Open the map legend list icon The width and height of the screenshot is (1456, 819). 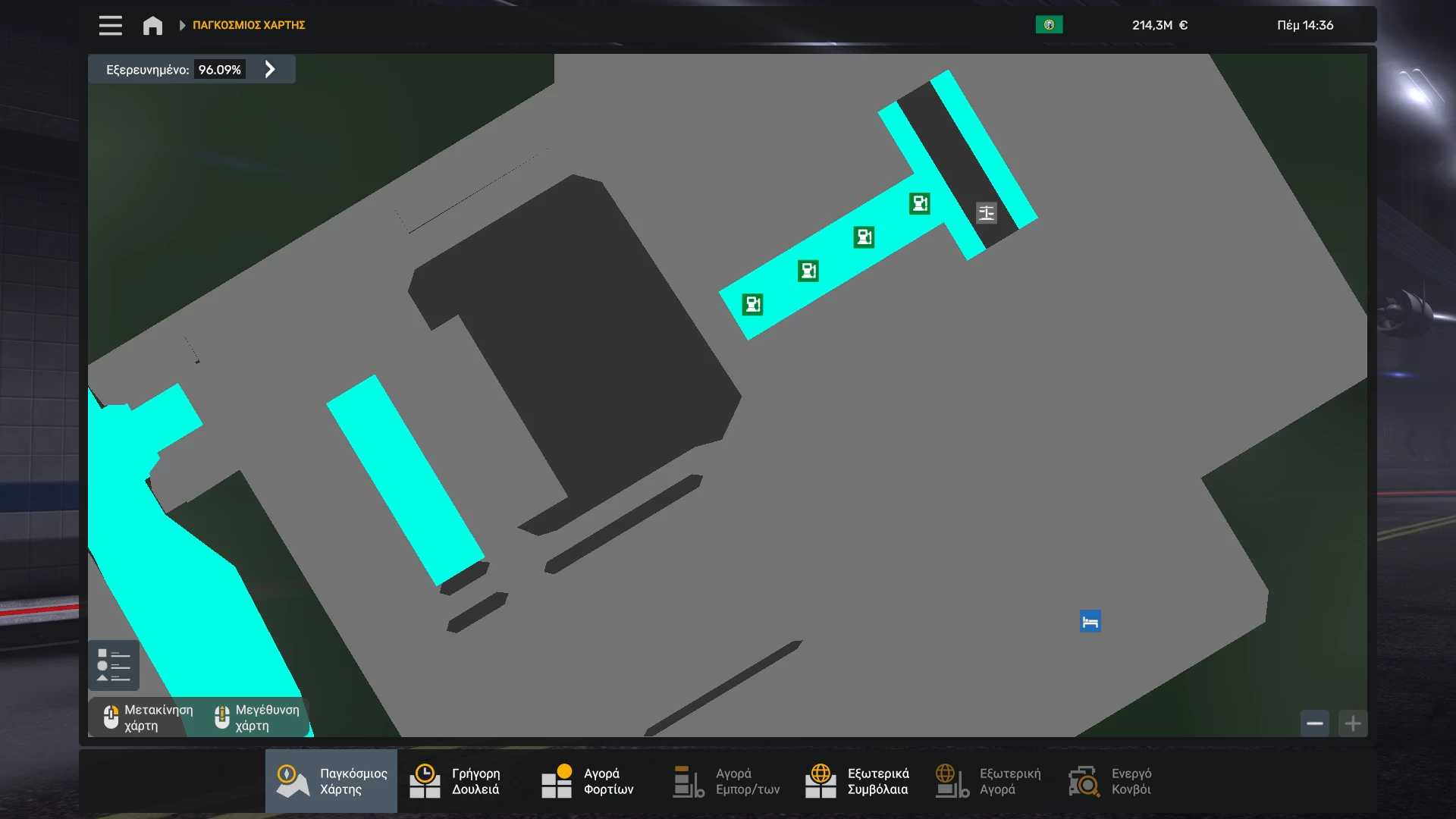(114, 665)
